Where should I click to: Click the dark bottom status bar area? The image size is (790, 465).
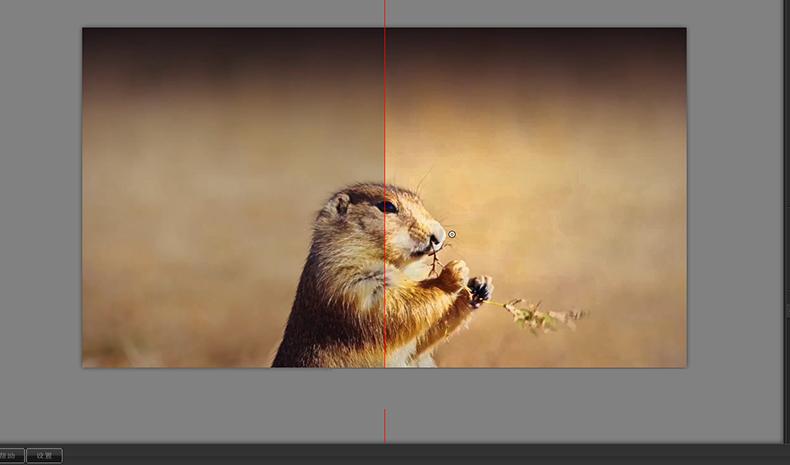(x=400, y=456)
